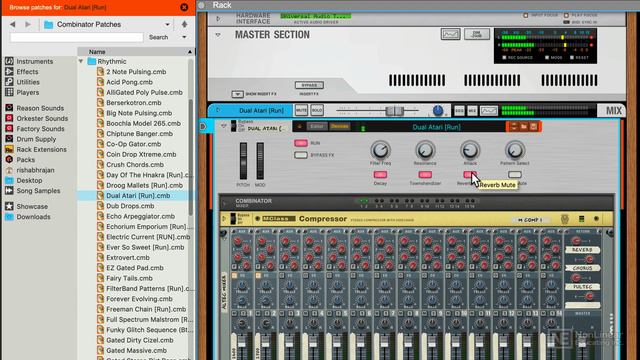Mute the Dual Atari [Run] mix channel

point(301,110)
